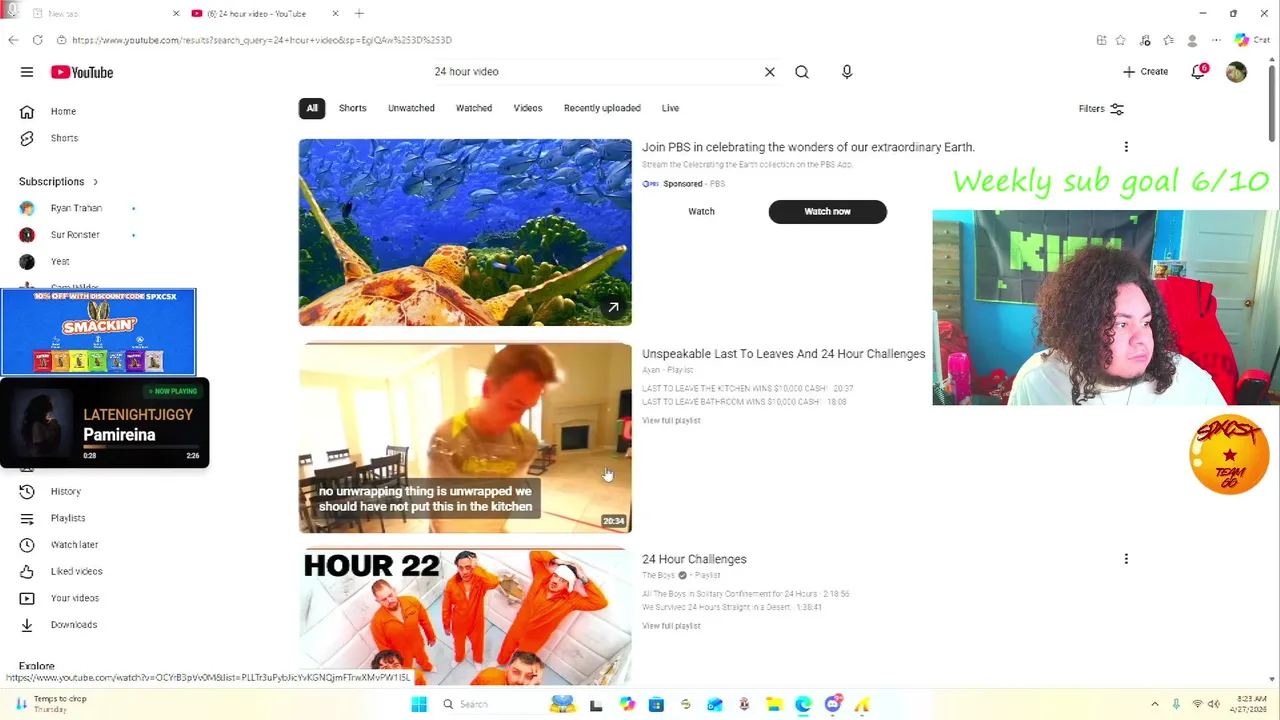The width and height of the screenshot is (1280, 720).
Task: Reload the page in the browser
Action: pos(37,40)
